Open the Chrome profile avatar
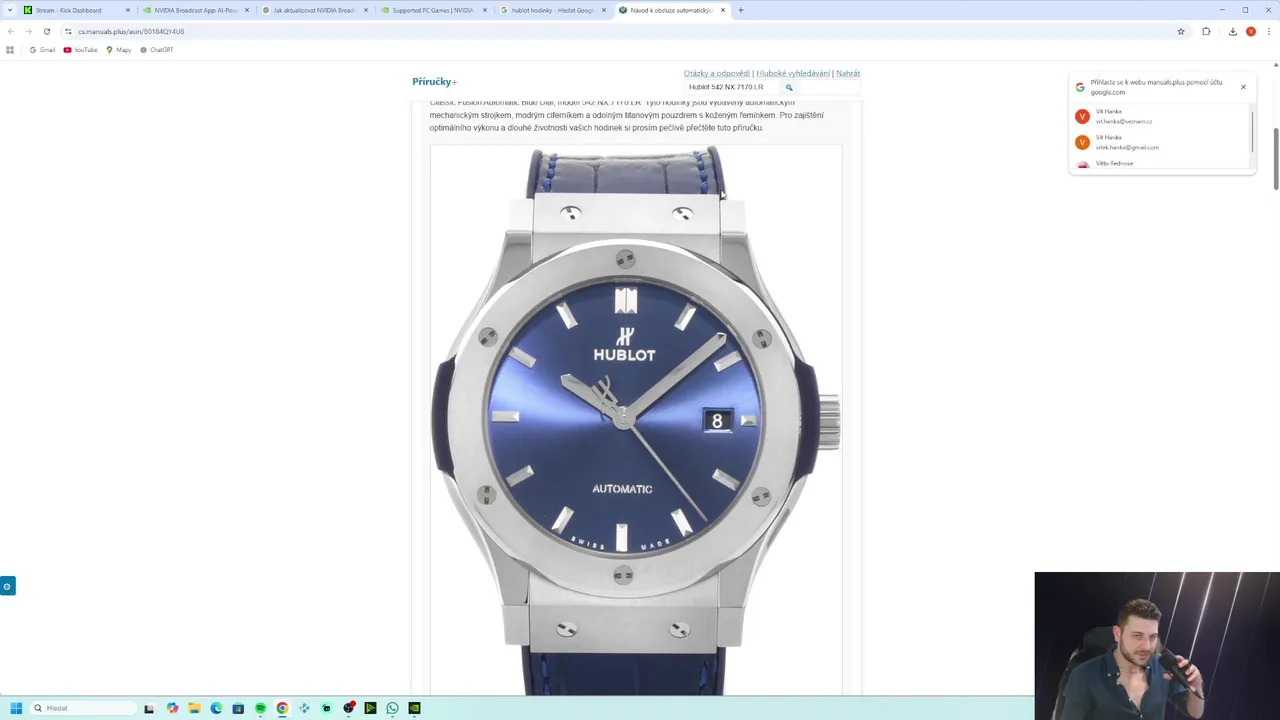 (1251, 31)
